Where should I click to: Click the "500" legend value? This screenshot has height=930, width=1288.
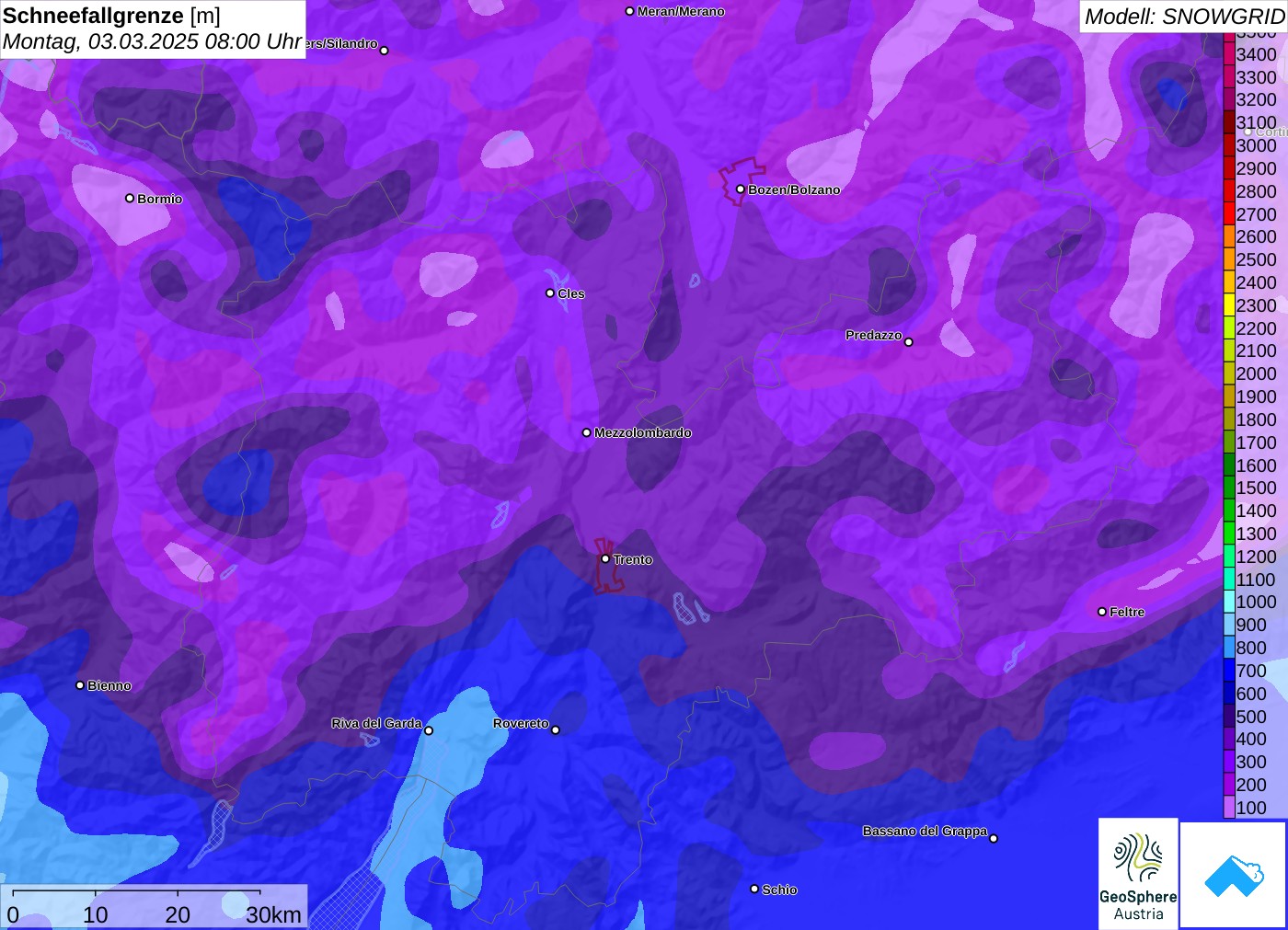click(1251, 717)
